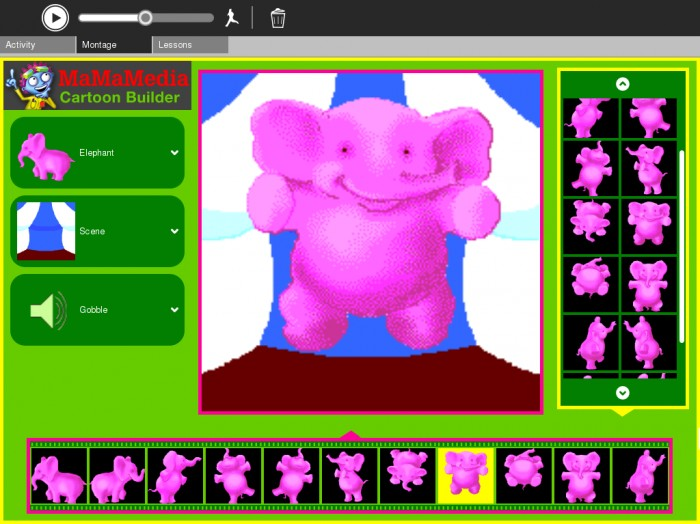
Task: Select the Montage tab
Action: pyautogui.click(x=114, y=45)
